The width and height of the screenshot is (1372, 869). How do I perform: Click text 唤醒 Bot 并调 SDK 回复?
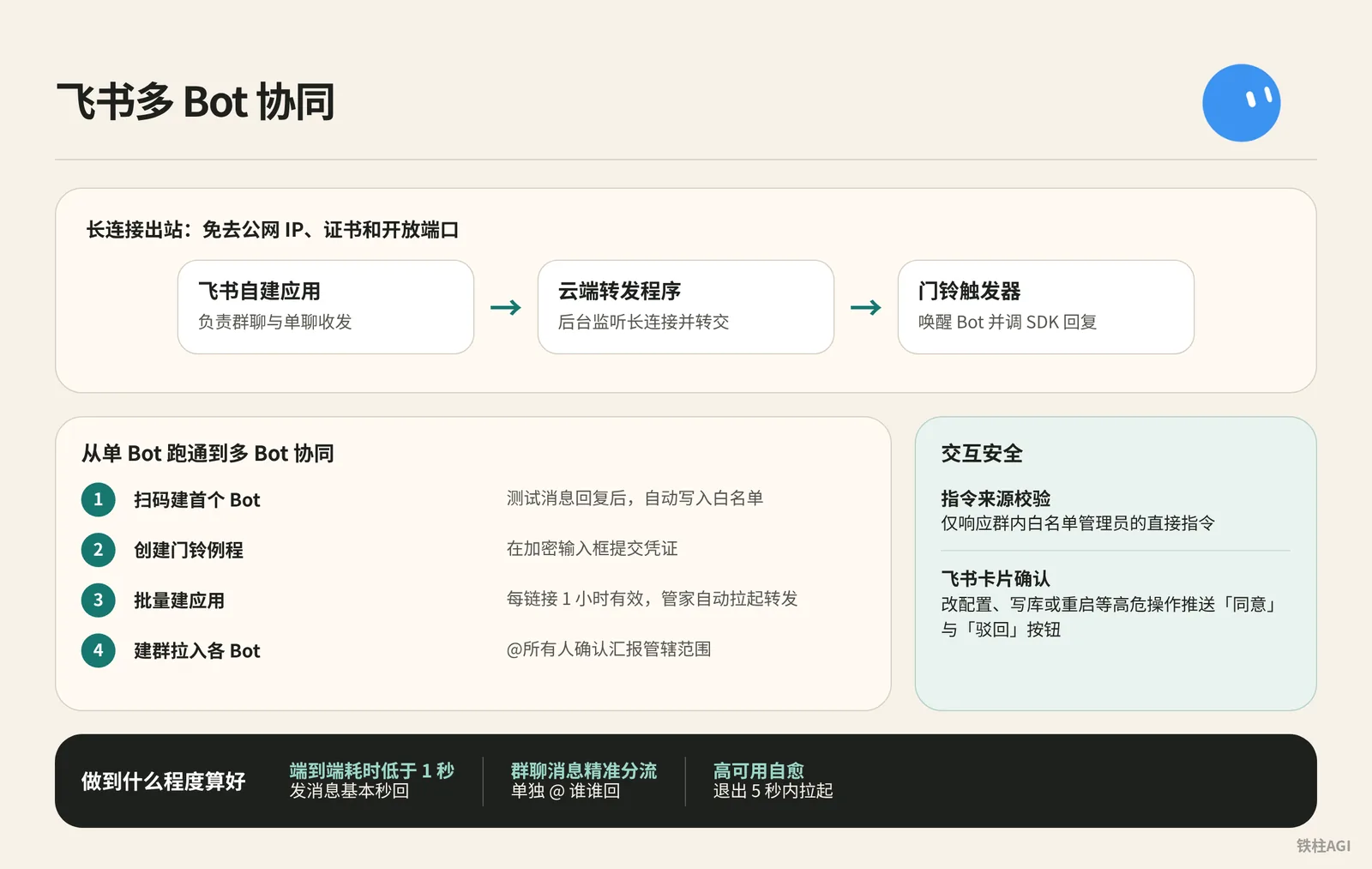pyautogui.click(x=1008, y=322)
